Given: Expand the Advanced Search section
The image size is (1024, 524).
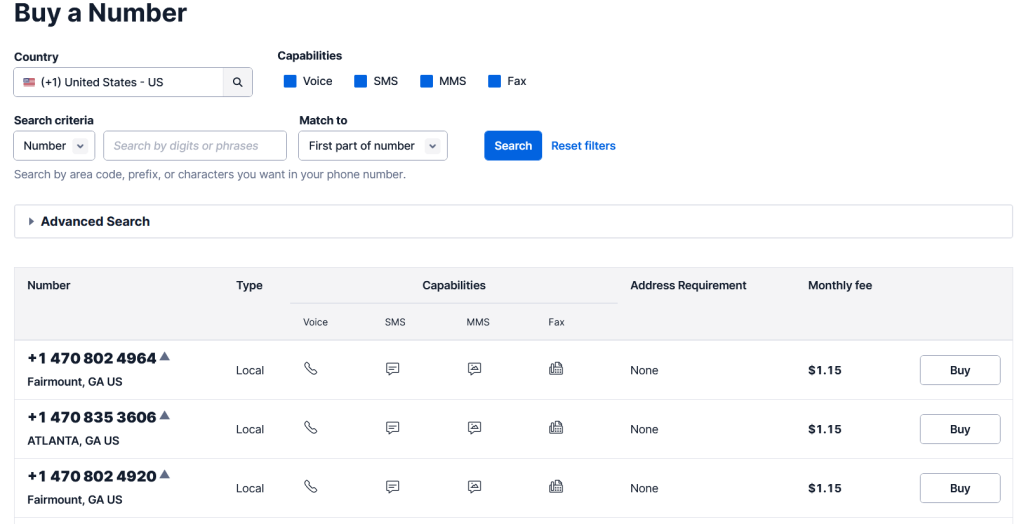Looking at the screenshot, I should [x=513, y=221].
